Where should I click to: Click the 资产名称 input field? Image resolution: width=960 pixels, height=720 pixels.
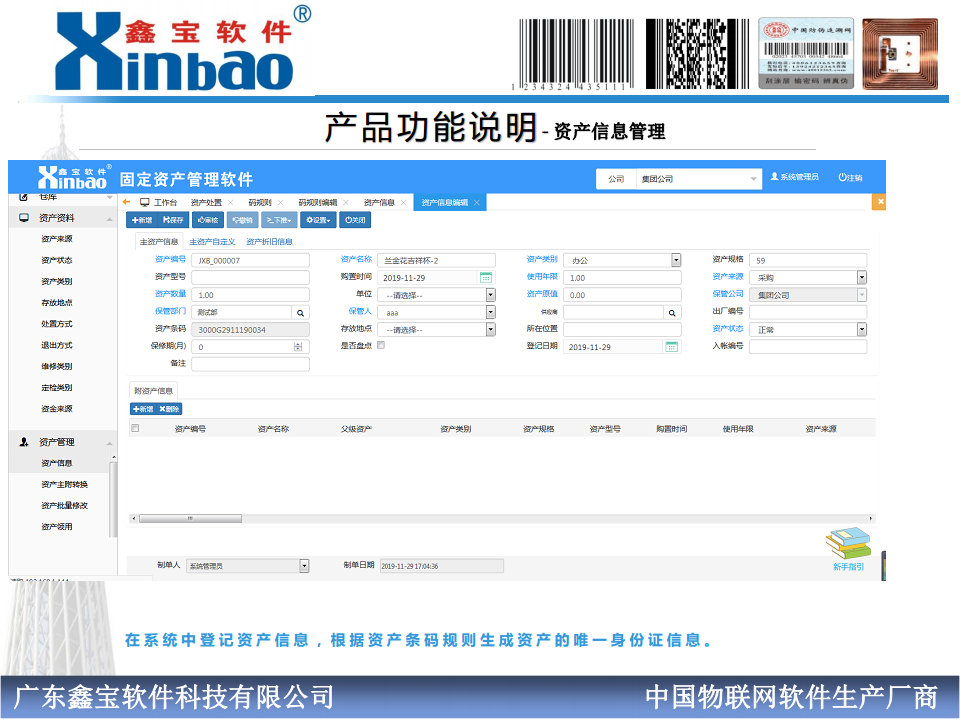pos(436,260)
